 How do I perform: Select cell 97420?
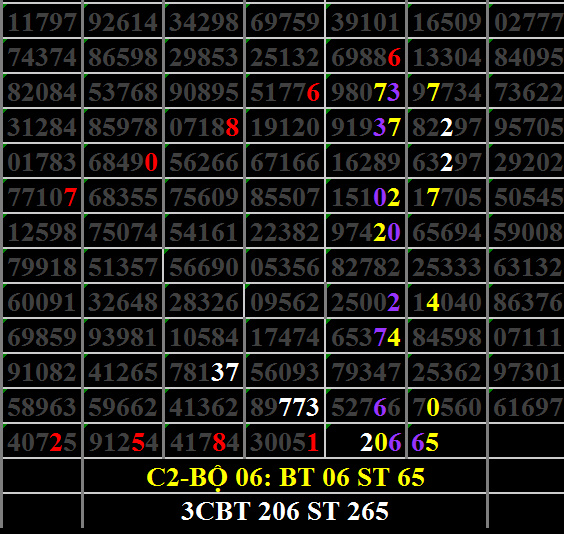coord(366,232)
